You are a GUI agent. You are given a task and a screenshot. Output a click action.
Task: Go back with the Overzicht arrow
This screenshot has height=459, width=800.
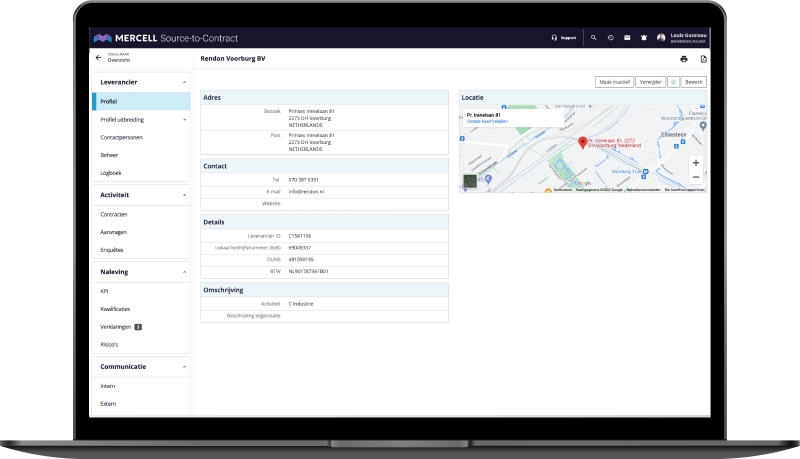click(x=98, y=58)
